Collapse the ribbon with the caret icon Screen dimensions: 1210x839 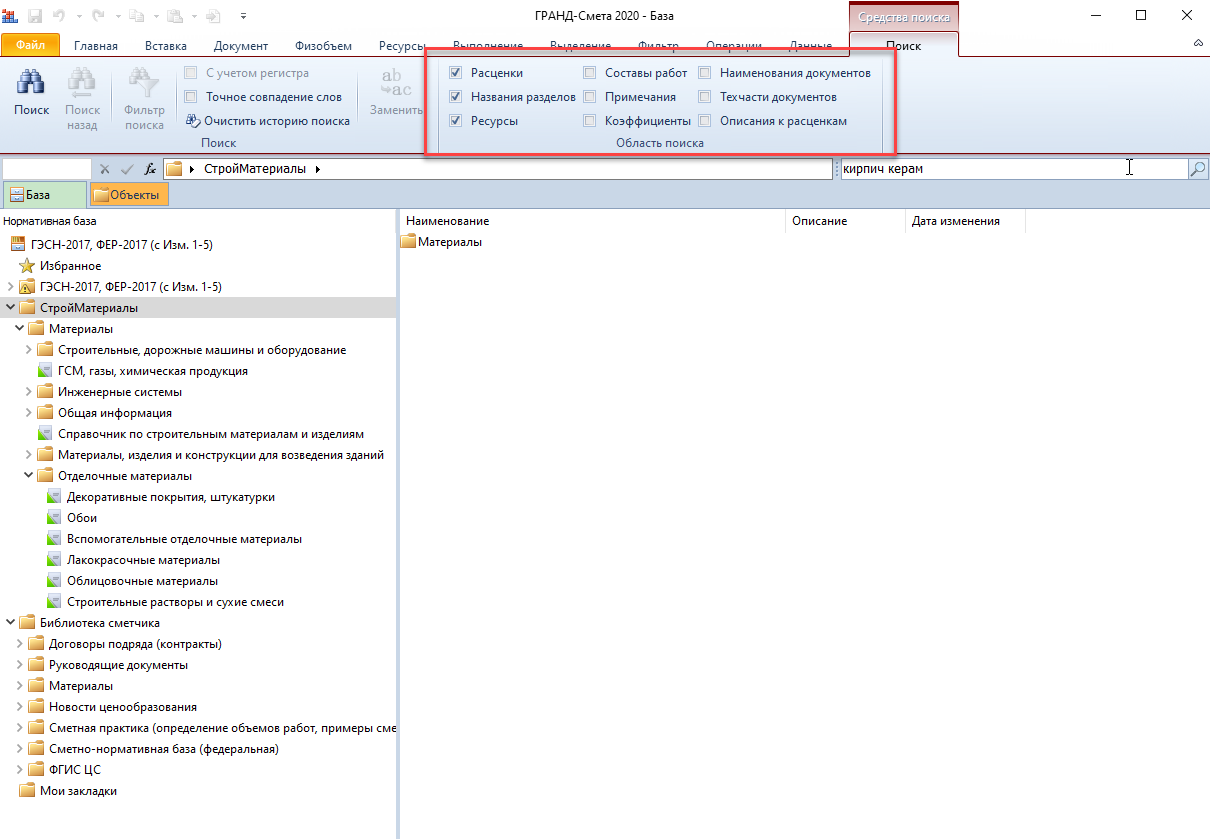1198,44
